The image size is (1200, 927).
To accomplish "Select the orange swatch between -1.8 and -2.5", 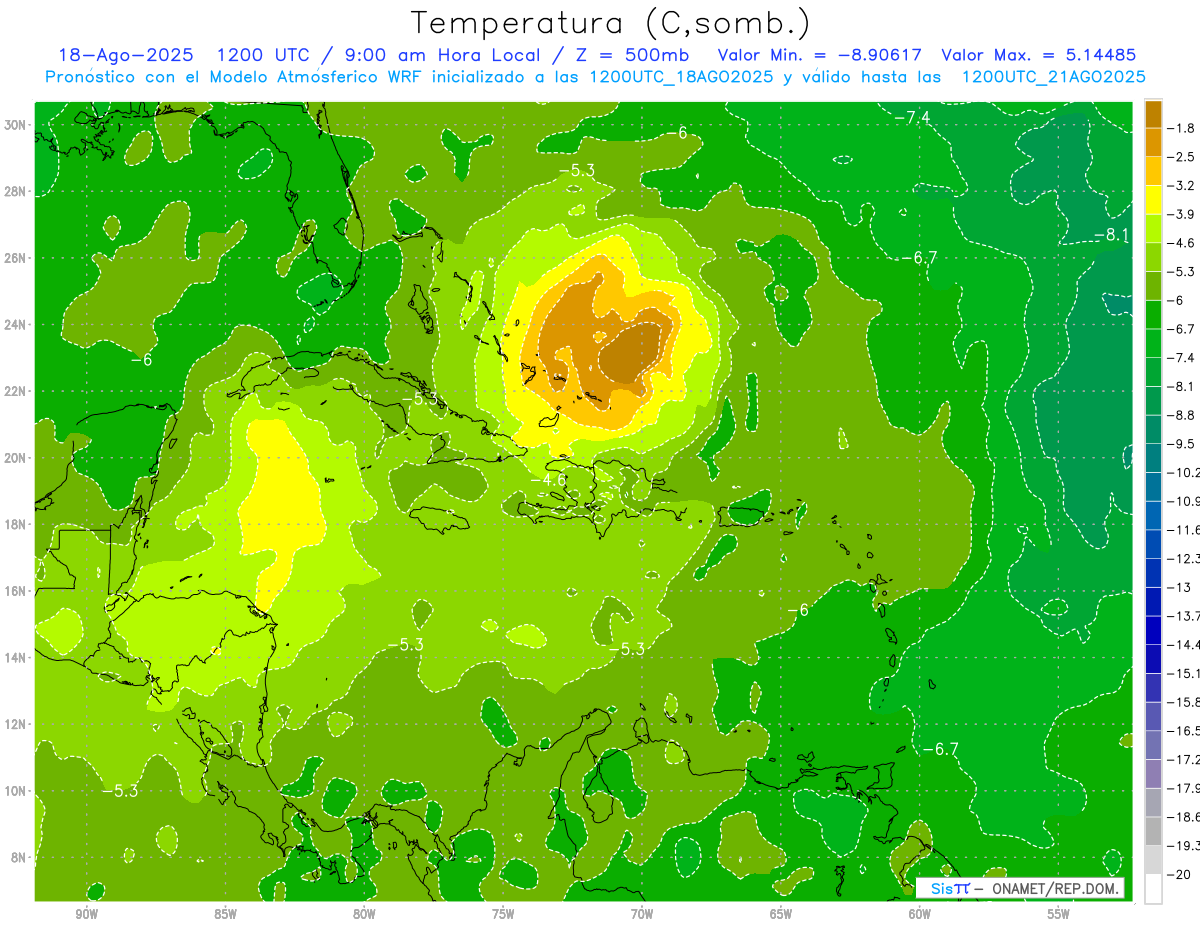I will 1153,142.
